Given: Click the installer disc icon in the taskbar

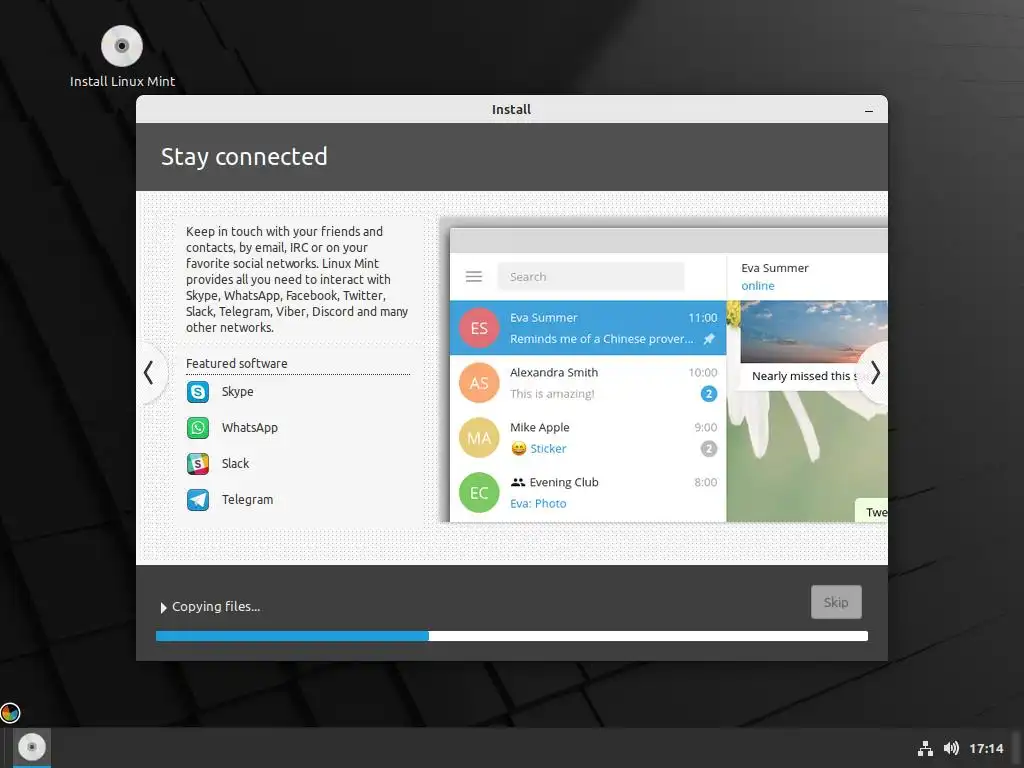Looking at the screenshot, I should pyautogui.click(x=31, y=747).
